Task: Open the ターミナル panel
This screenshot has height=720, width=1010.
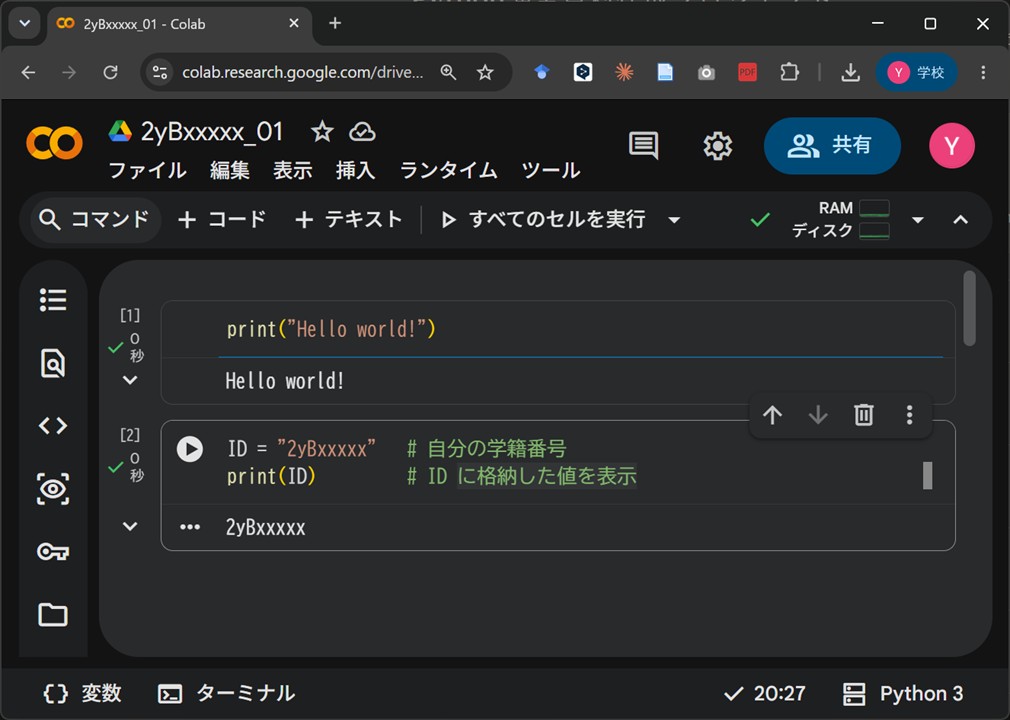Action: [227, 694]
